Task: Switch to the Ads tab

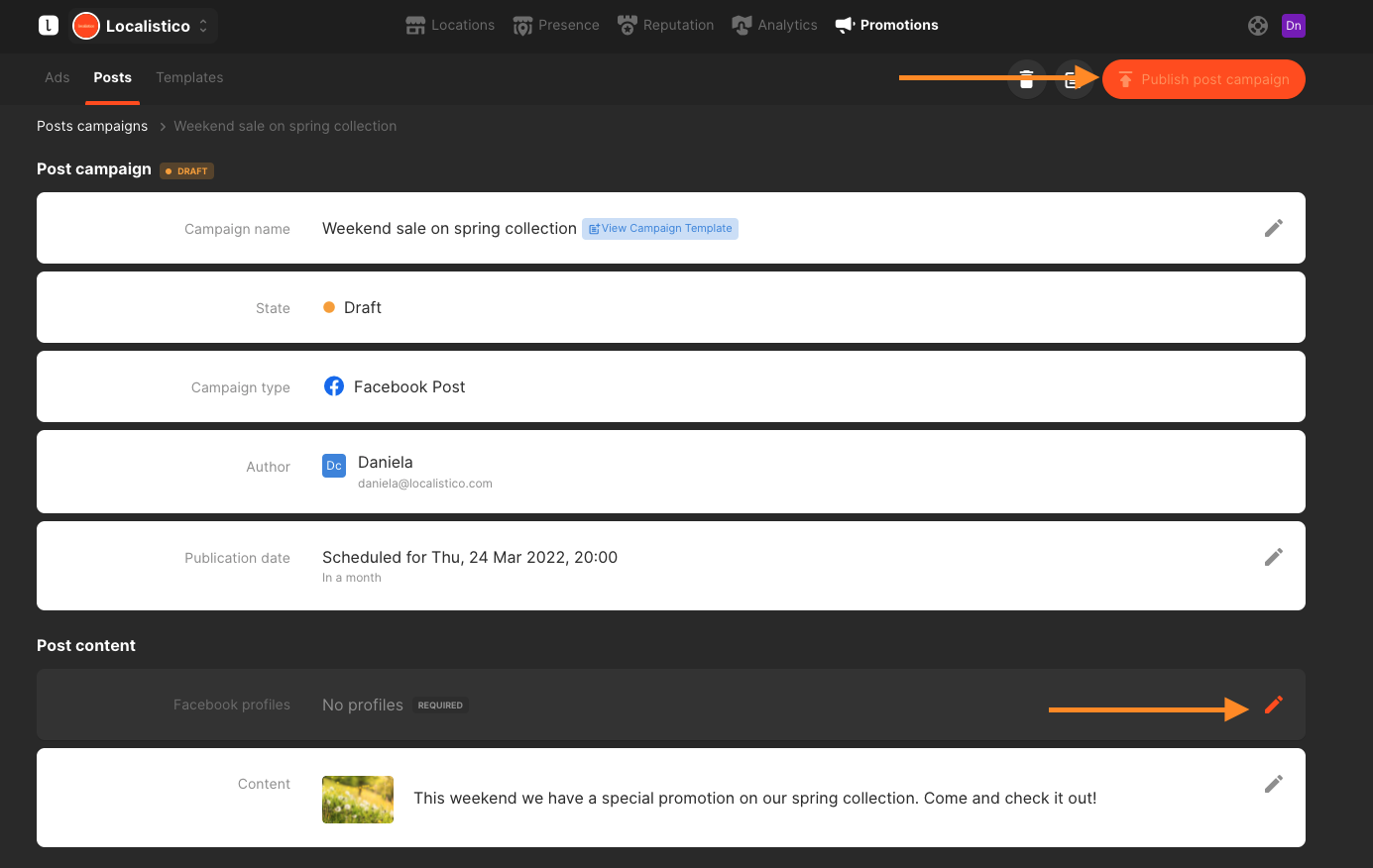Action: pos(57,77)
